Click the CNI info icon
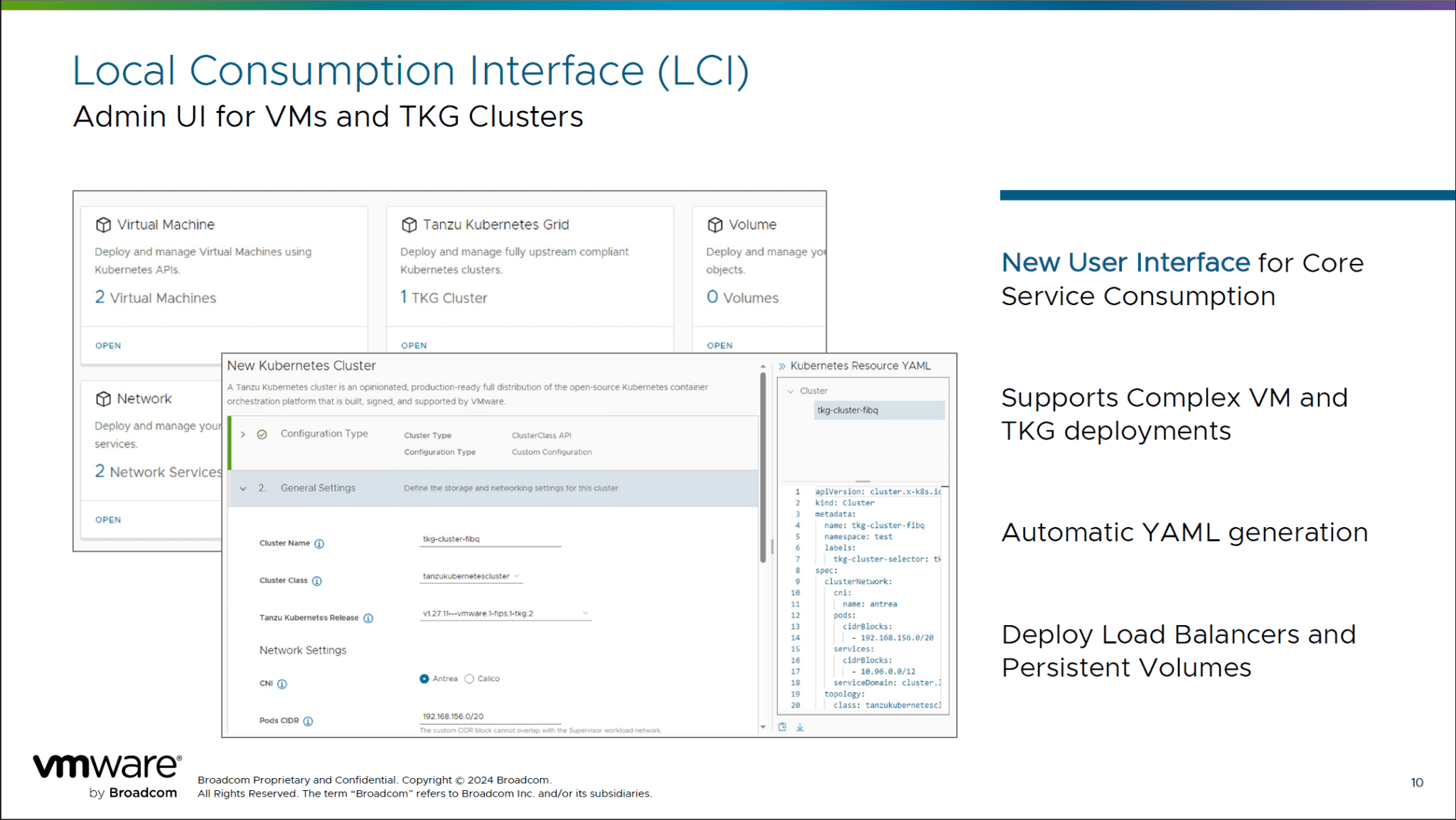The width and height of the screenshot is (1456, 820). point(282,683)
